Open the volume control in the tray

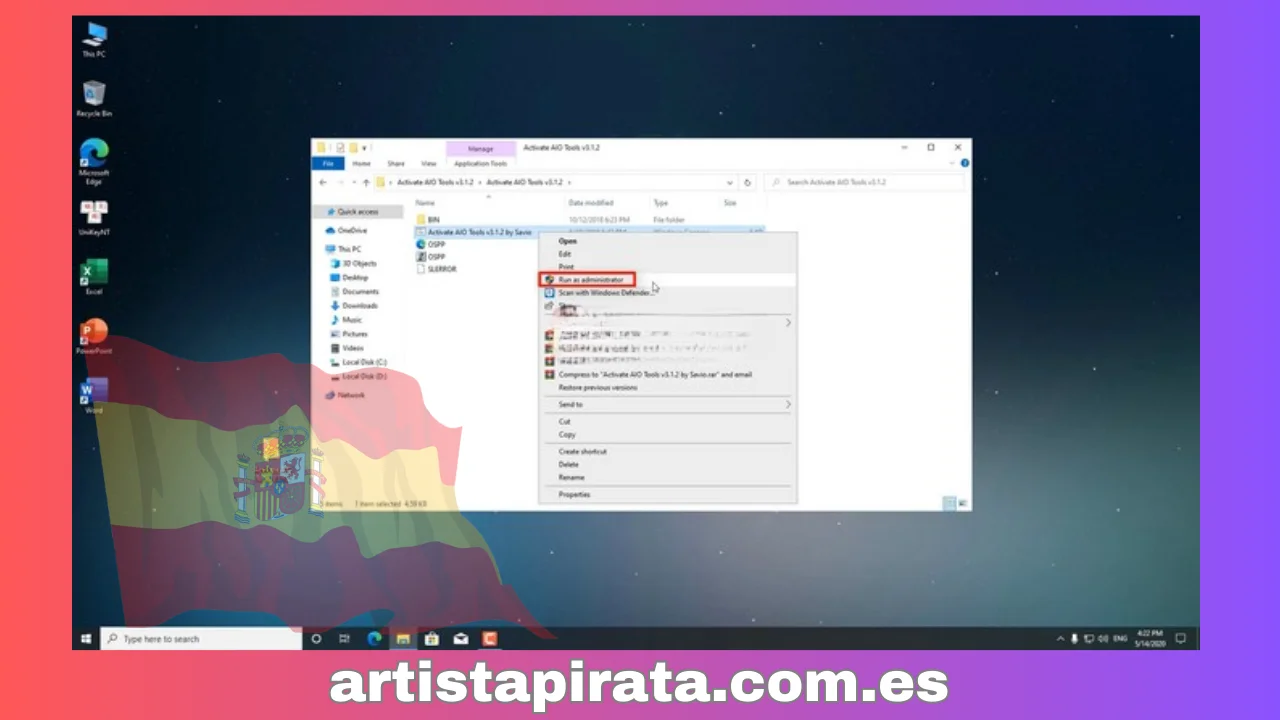point(1104,638)
